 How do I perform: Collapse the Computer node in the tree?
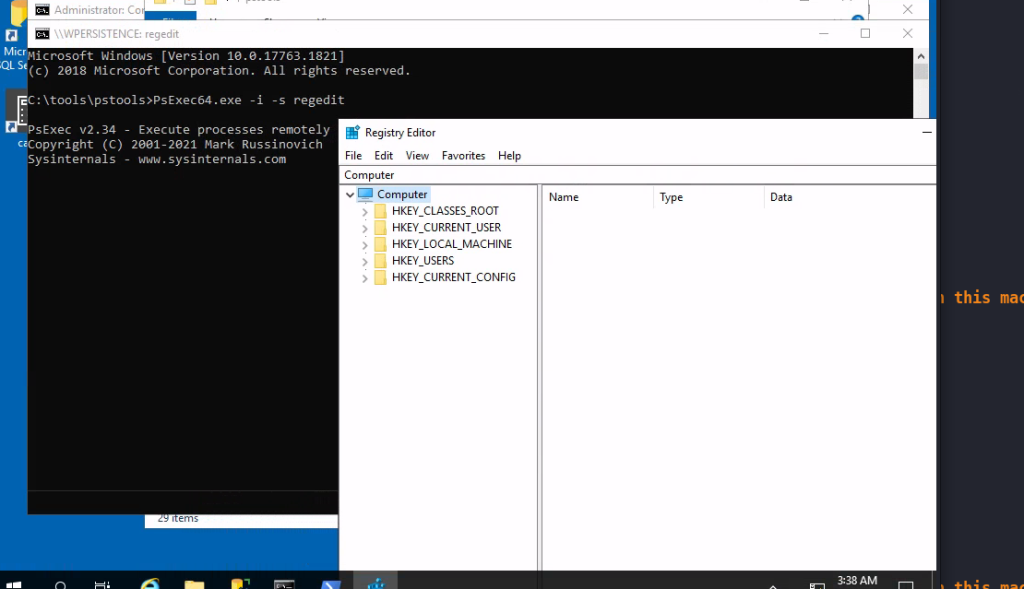[350, 195]
